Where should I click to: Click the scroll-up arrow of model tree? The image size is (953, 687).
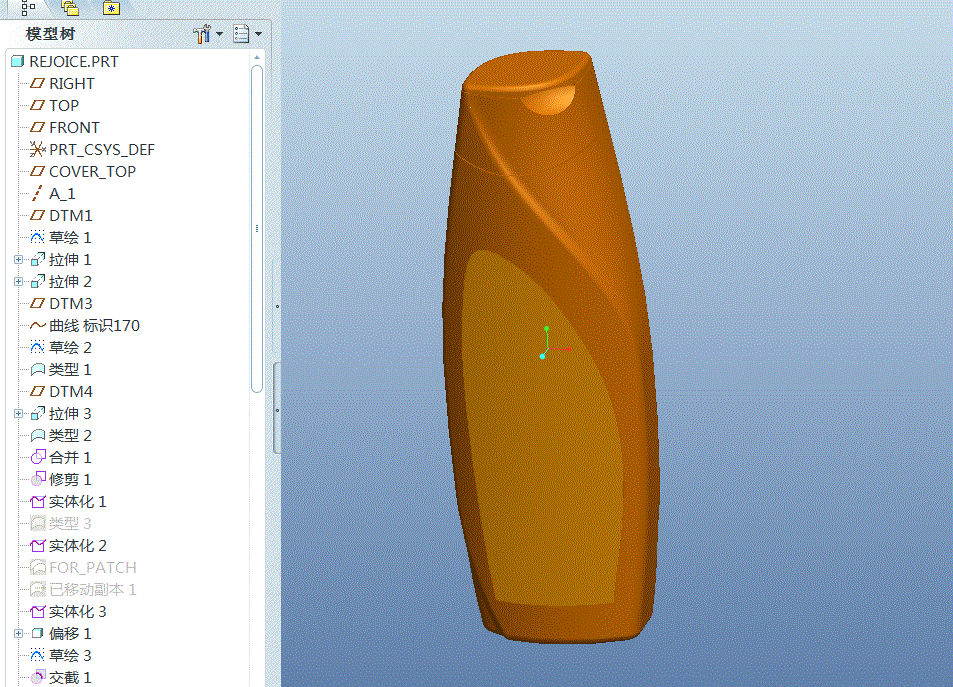tap(257, 57)
